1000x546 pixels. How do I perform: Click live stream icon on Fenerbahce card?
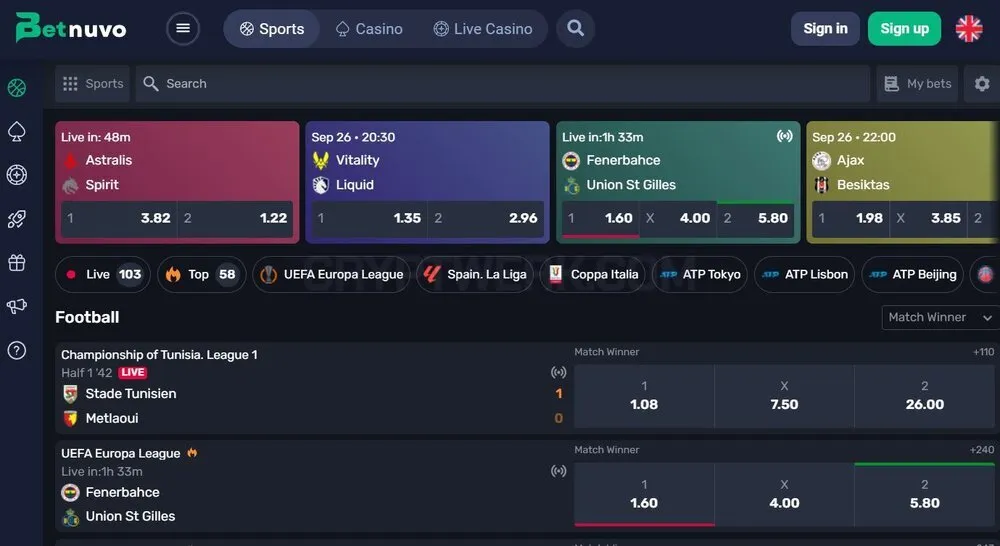click(x=784, y=136)
